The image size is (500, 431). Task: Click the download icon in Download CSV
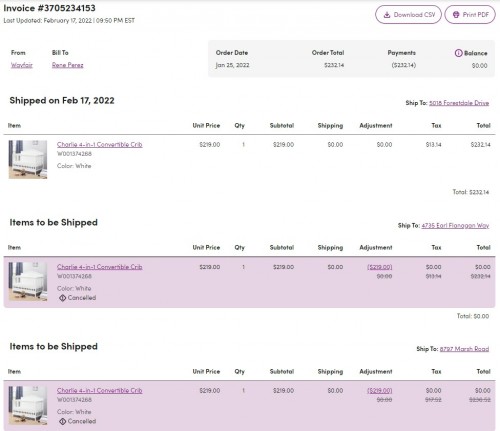[x=387, y=15]
